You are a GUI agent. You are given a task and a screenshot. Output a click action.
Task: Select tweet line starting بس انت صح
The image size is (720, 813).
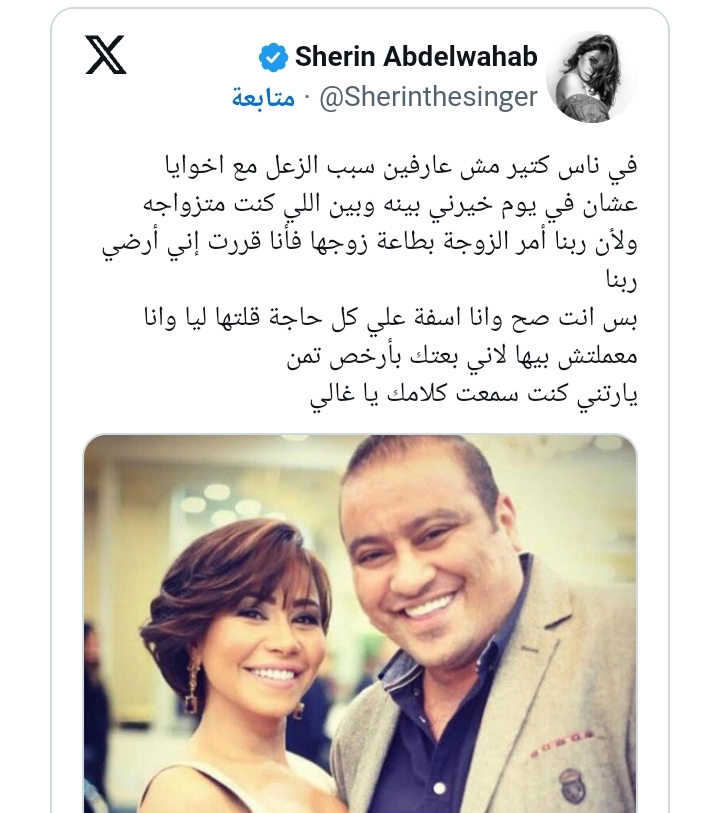tap(390, 318)
